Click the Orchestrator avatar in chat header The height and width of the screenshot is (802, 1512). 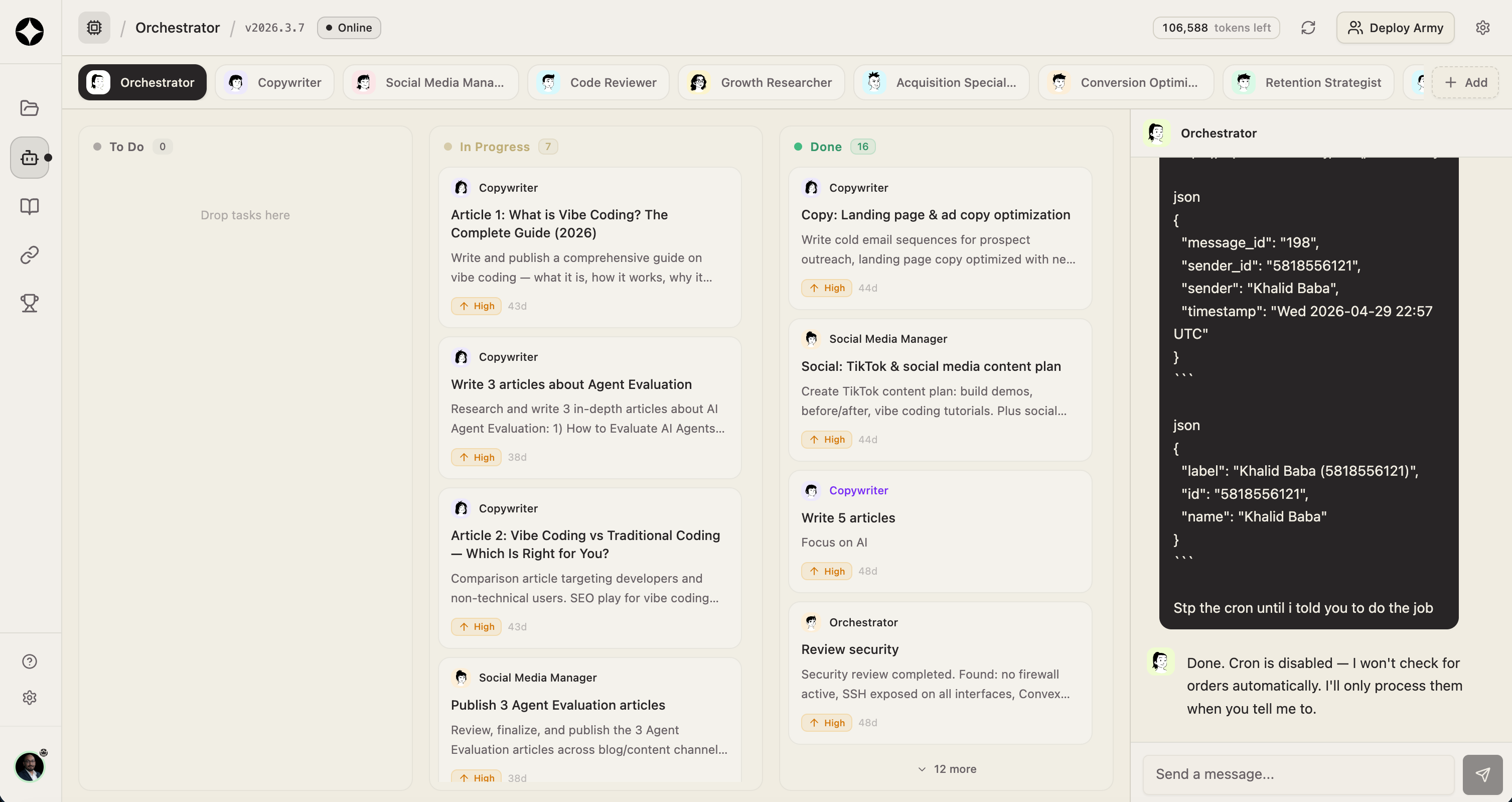[x=1156, y=133]
